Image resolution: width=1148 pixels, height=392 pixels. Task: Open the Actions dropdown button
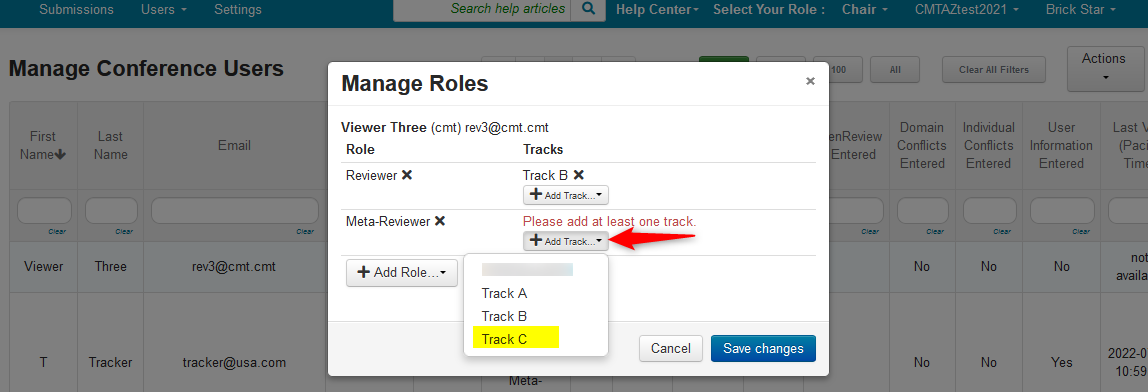pyautogui.click(x=1106, y=67)
